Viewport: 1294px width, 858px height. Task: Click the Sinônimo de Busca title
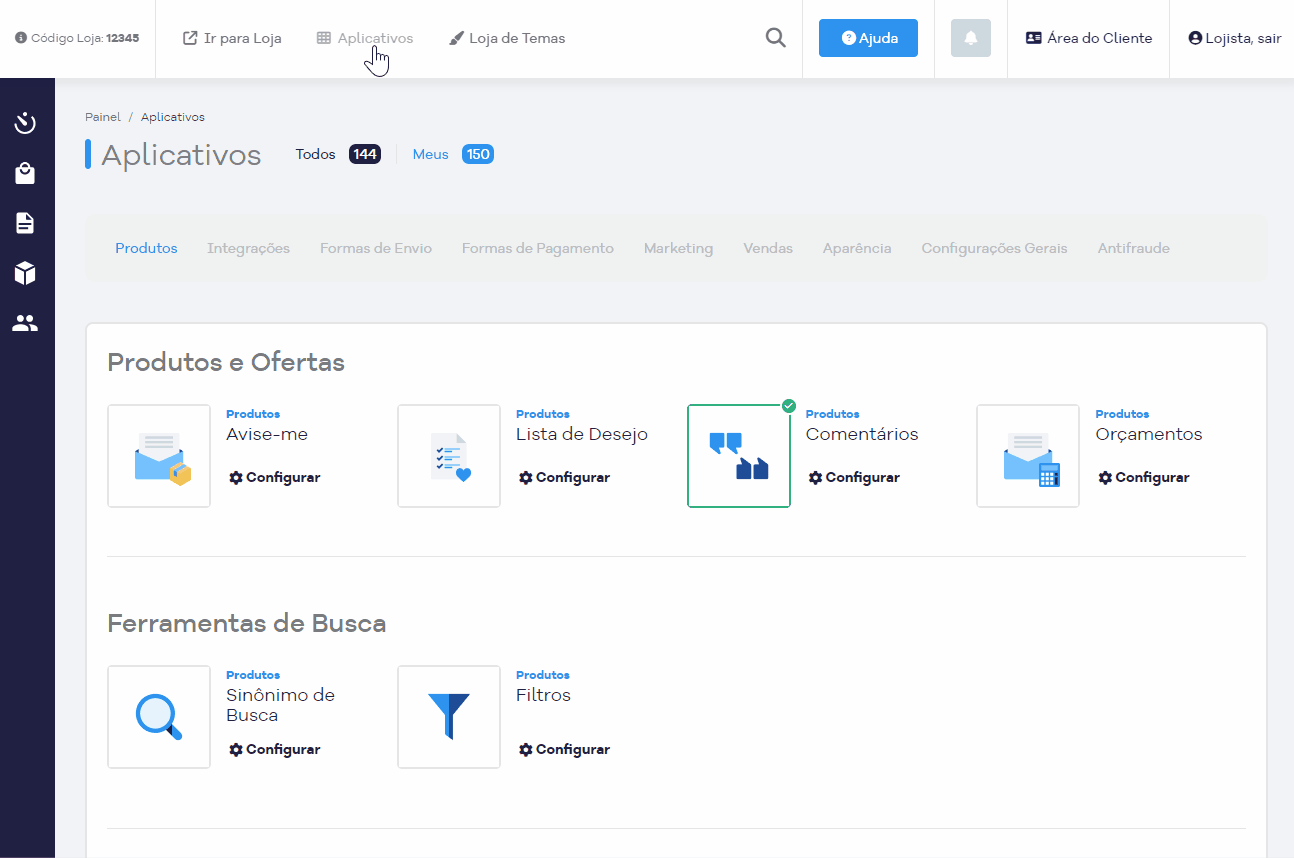[x=281, y=705]
